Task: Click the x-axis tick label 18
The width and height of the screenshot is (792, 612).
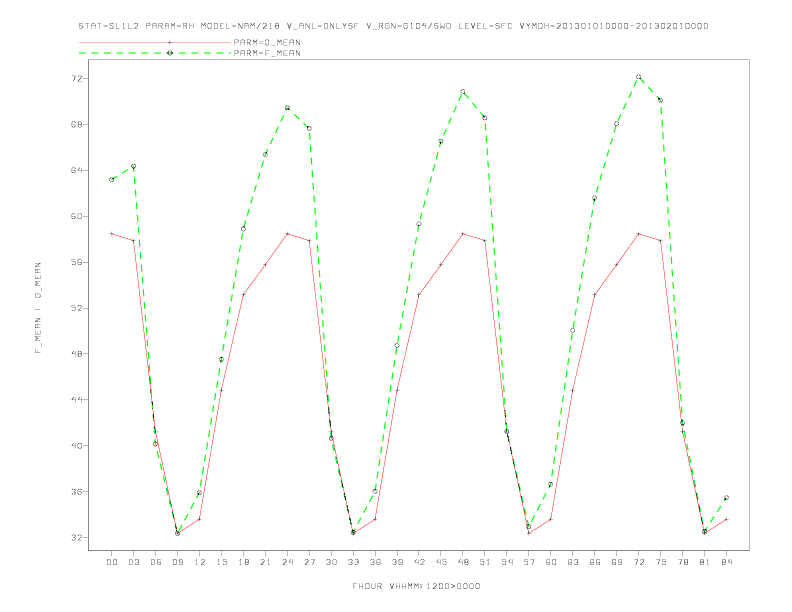Action: [243, 562]
